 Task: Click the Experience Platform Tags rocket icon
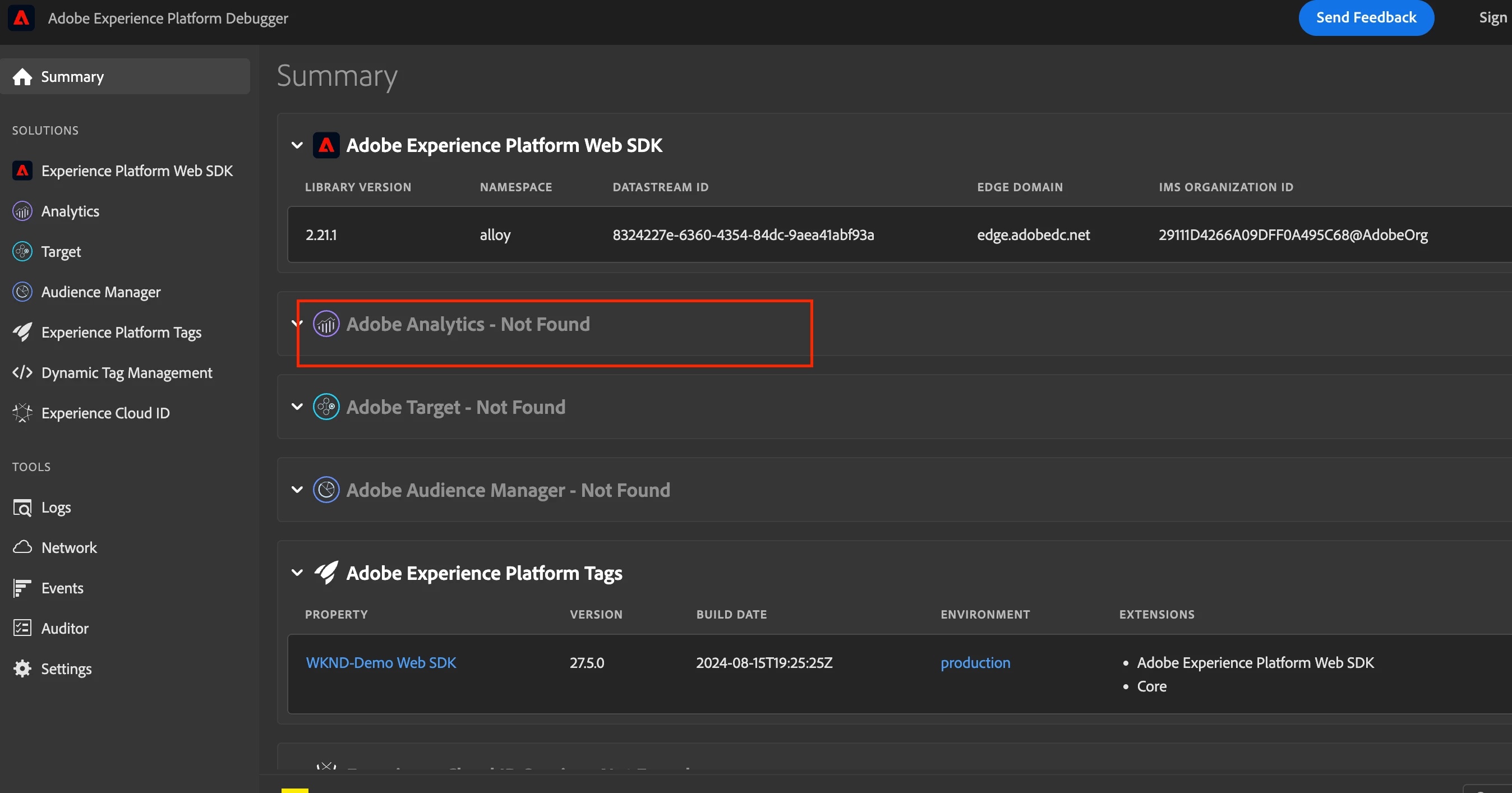[22, 332]
